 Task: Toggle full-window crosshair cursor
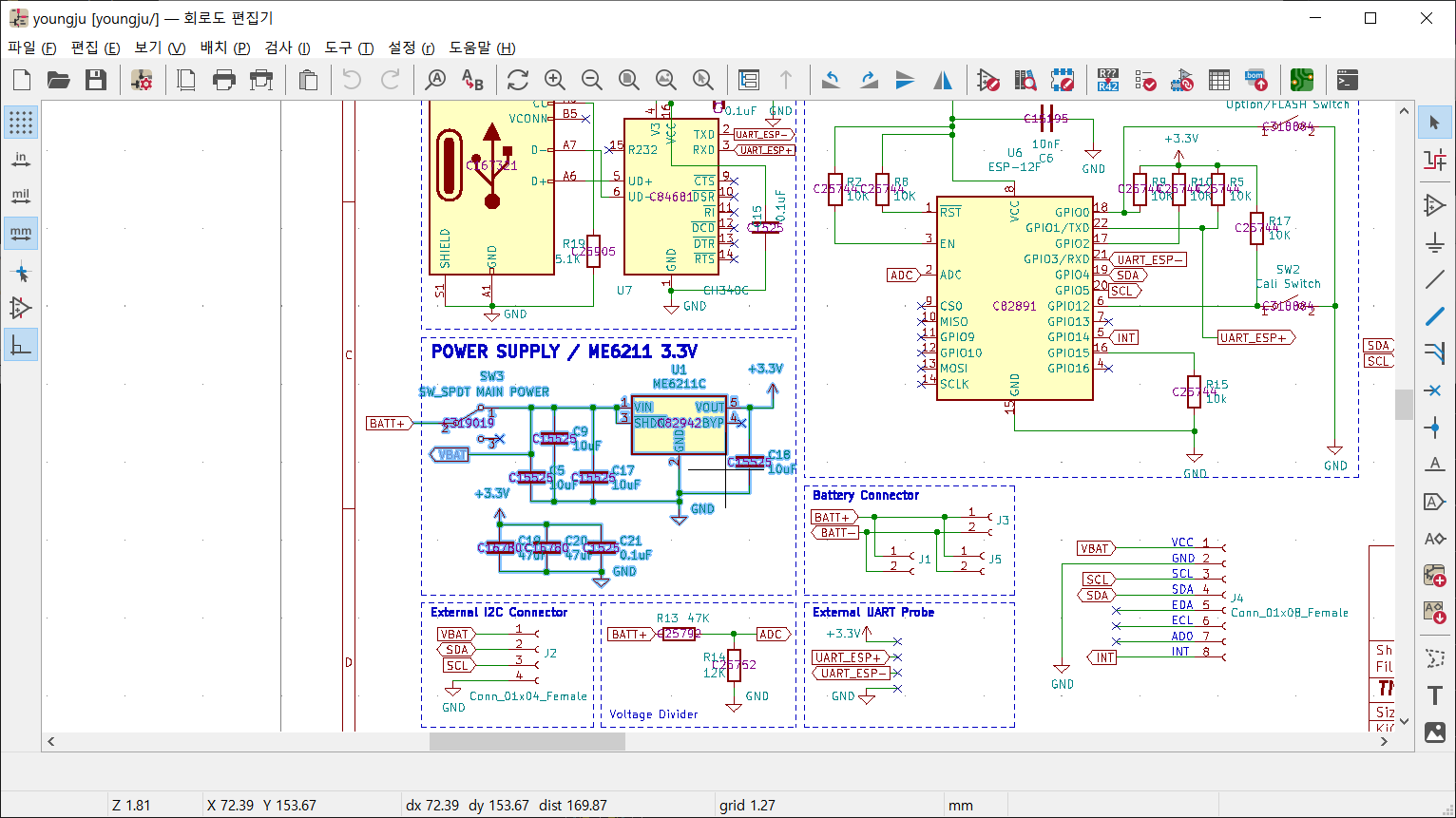(21, 274)
